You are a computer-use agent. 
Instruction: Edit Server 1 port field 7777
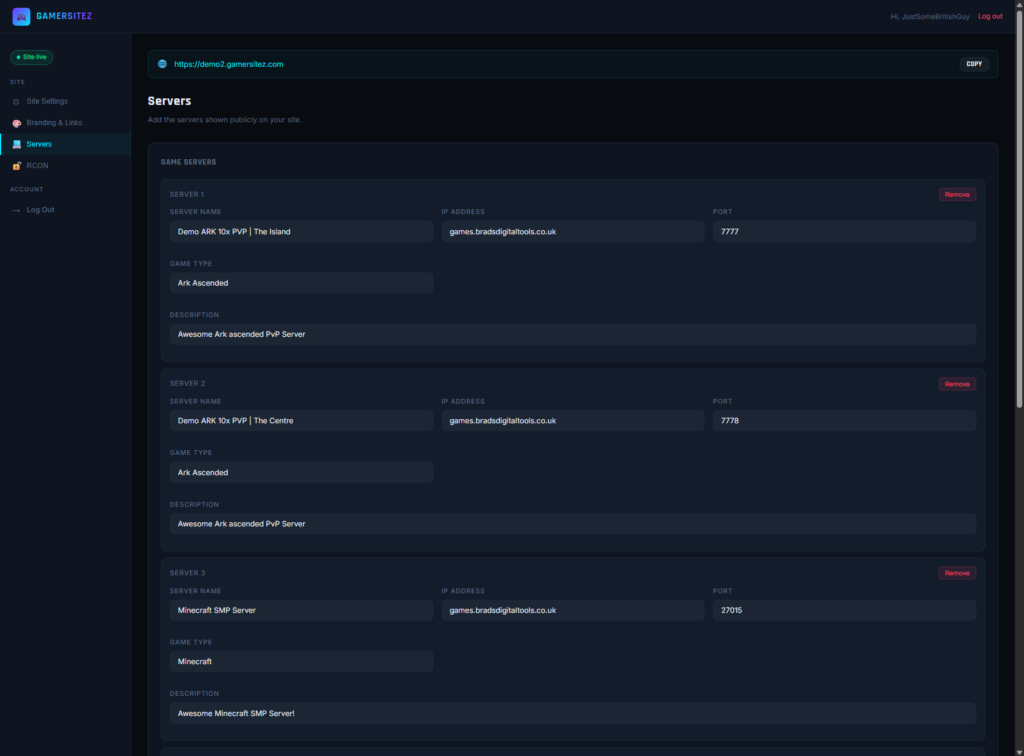tap(843, 232)
